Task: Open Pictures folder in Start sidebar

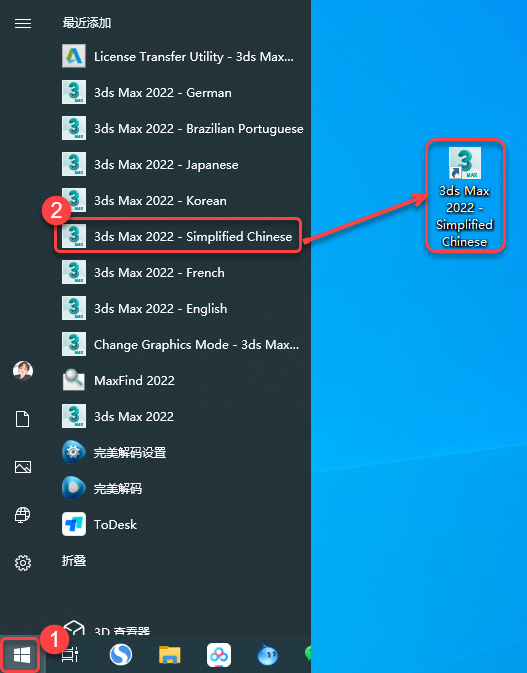Action: pos(23,467)
